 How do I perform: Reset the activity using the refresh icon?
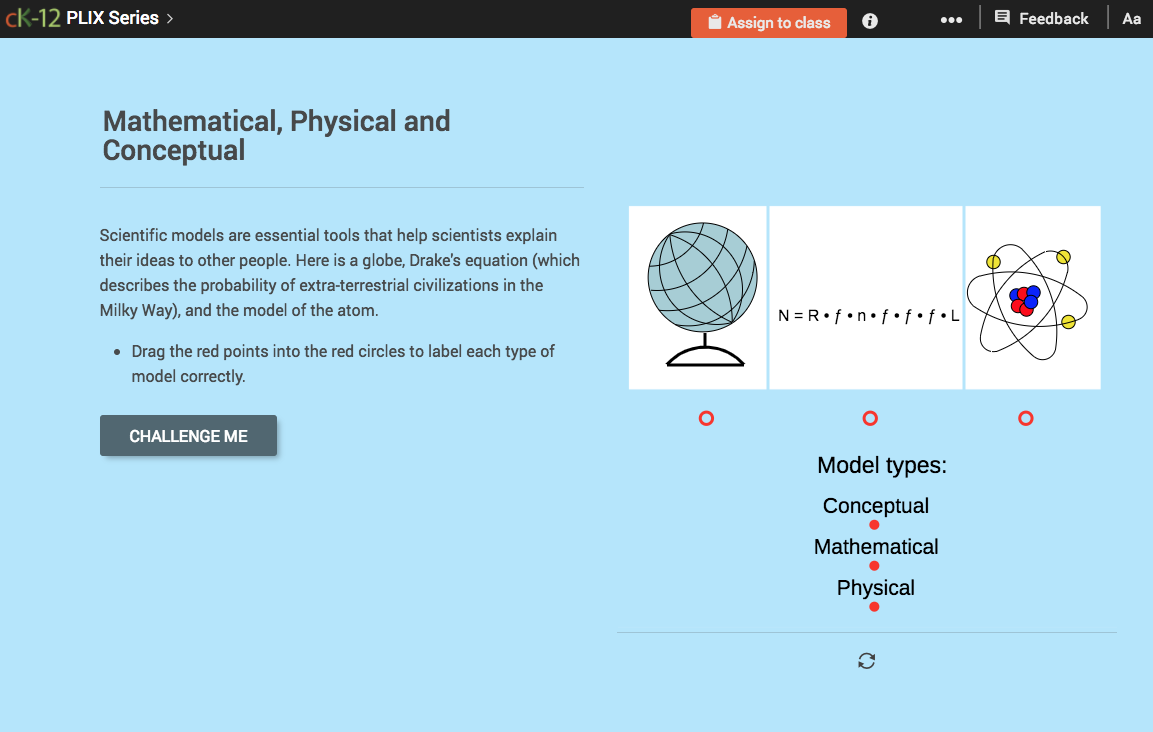pyautogui.click(x=866, y=660)
